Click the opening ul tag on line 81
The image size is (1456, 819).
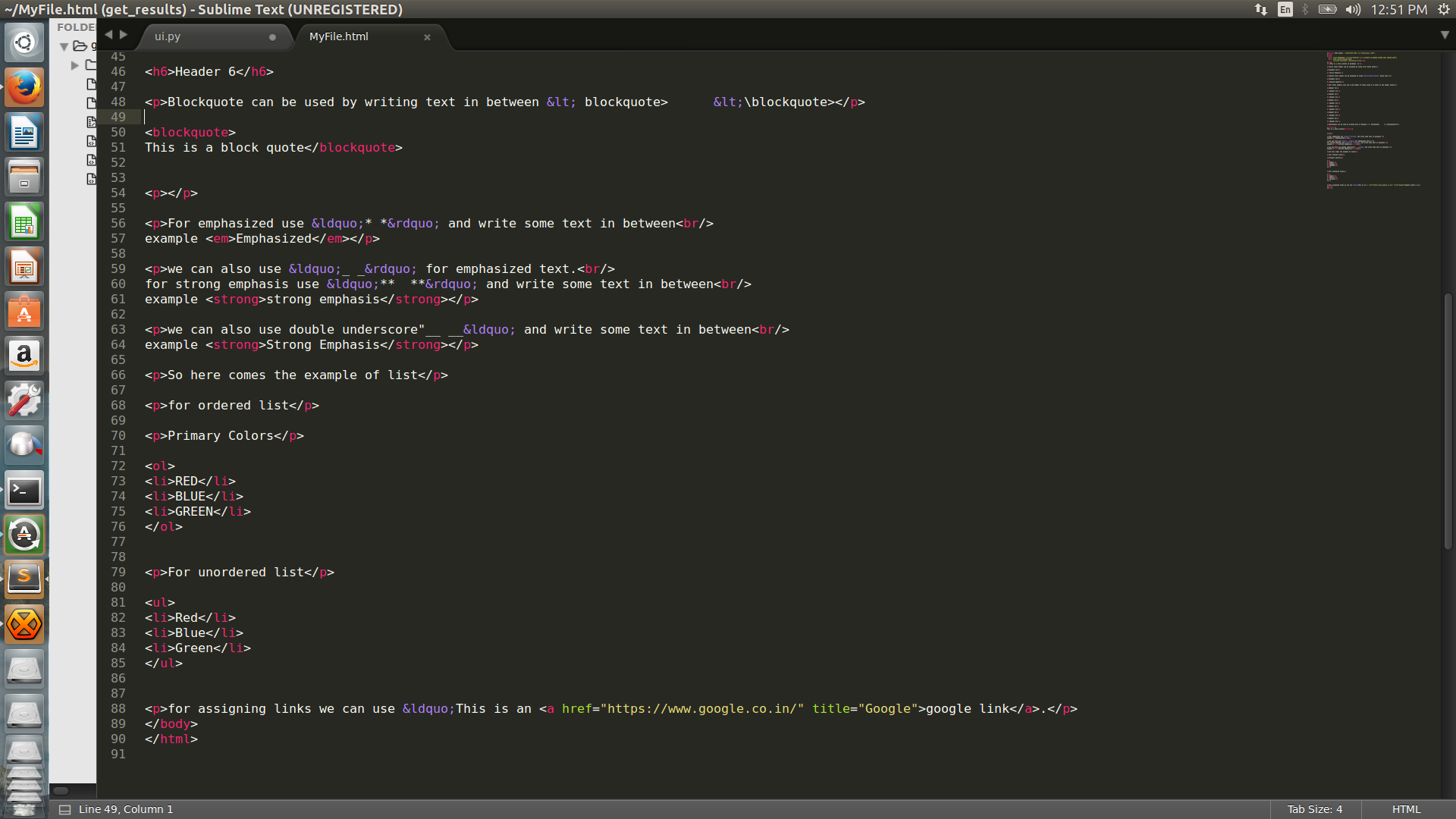pyautogui.click(x=160, y=603)
